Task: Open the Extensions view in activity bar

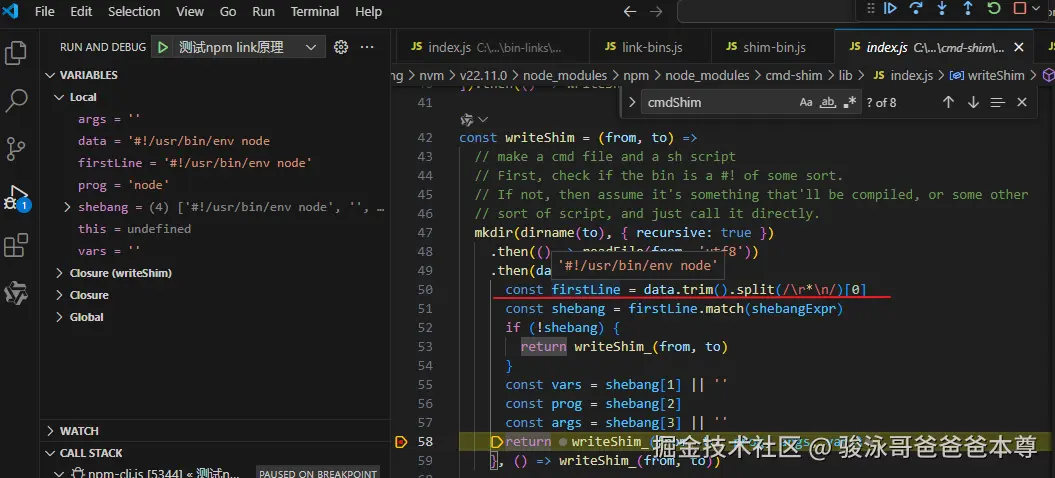Action: pos(17,245)
